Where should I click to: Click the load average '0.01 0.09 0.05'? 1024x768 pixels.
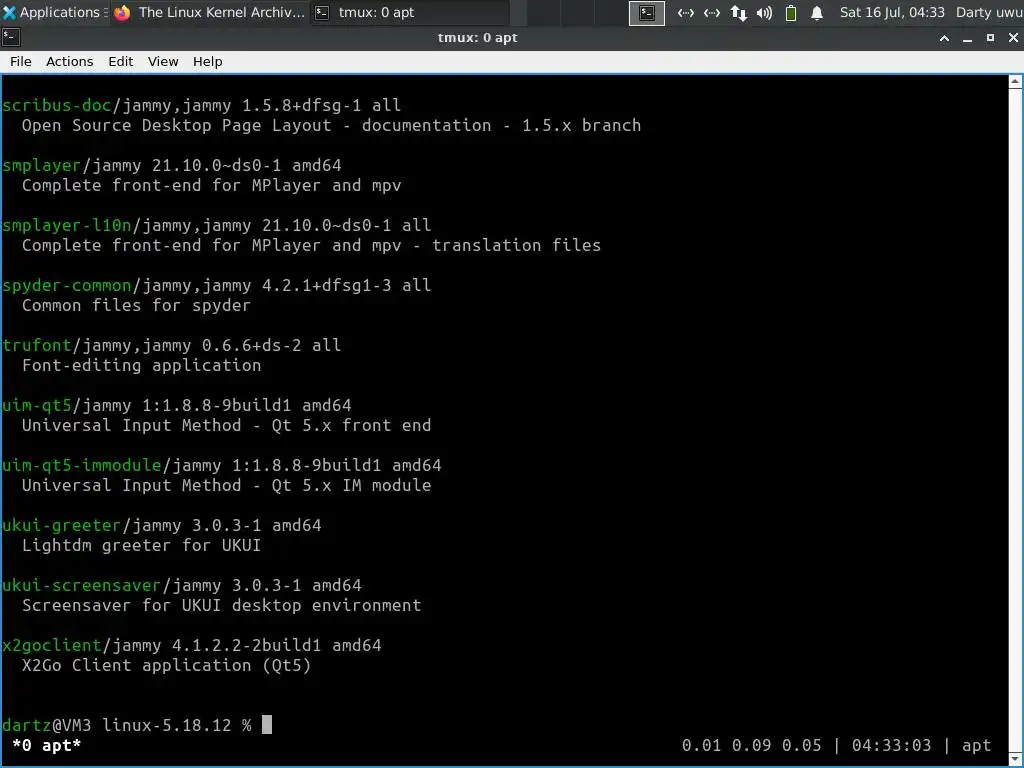752,746
